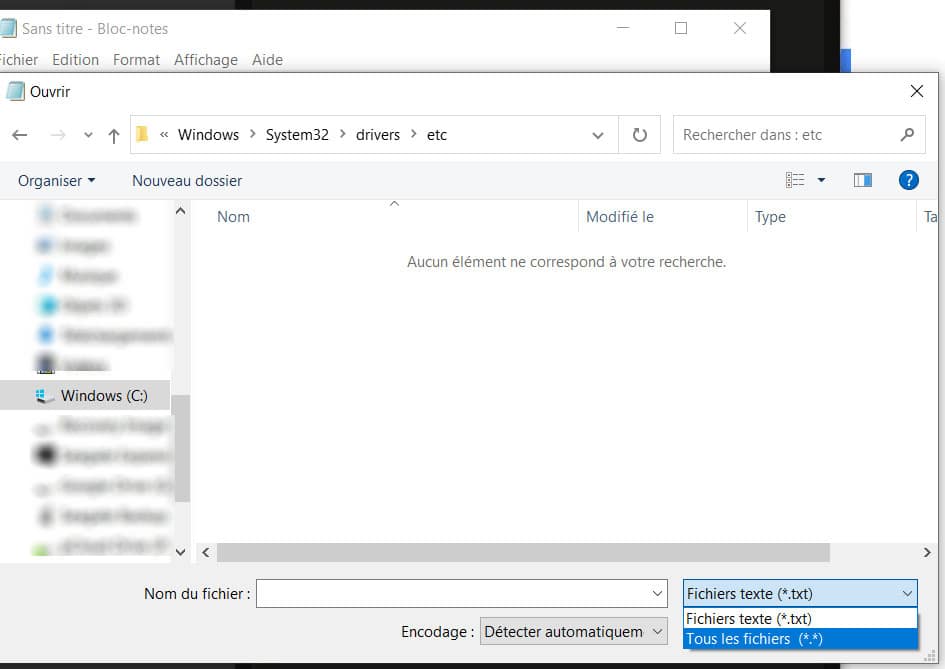The height and width of the screenshot is (669, 945).
Task: Open the Affichage menu
Action: [x=206, y=60]
